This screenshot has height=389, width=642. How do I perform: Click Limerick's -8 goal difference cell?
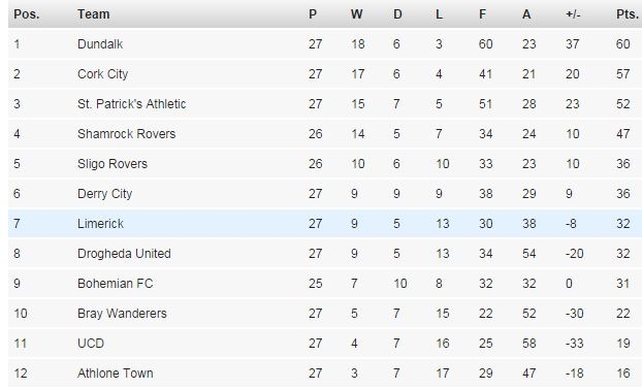pos(571,224)
